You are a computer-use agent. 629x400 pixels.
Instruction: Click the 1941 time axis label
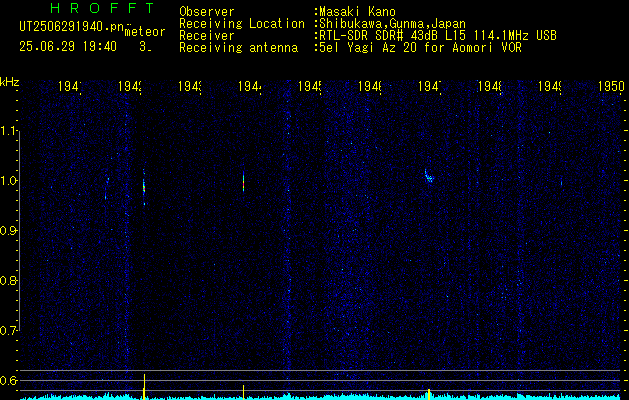click(70, 86)
